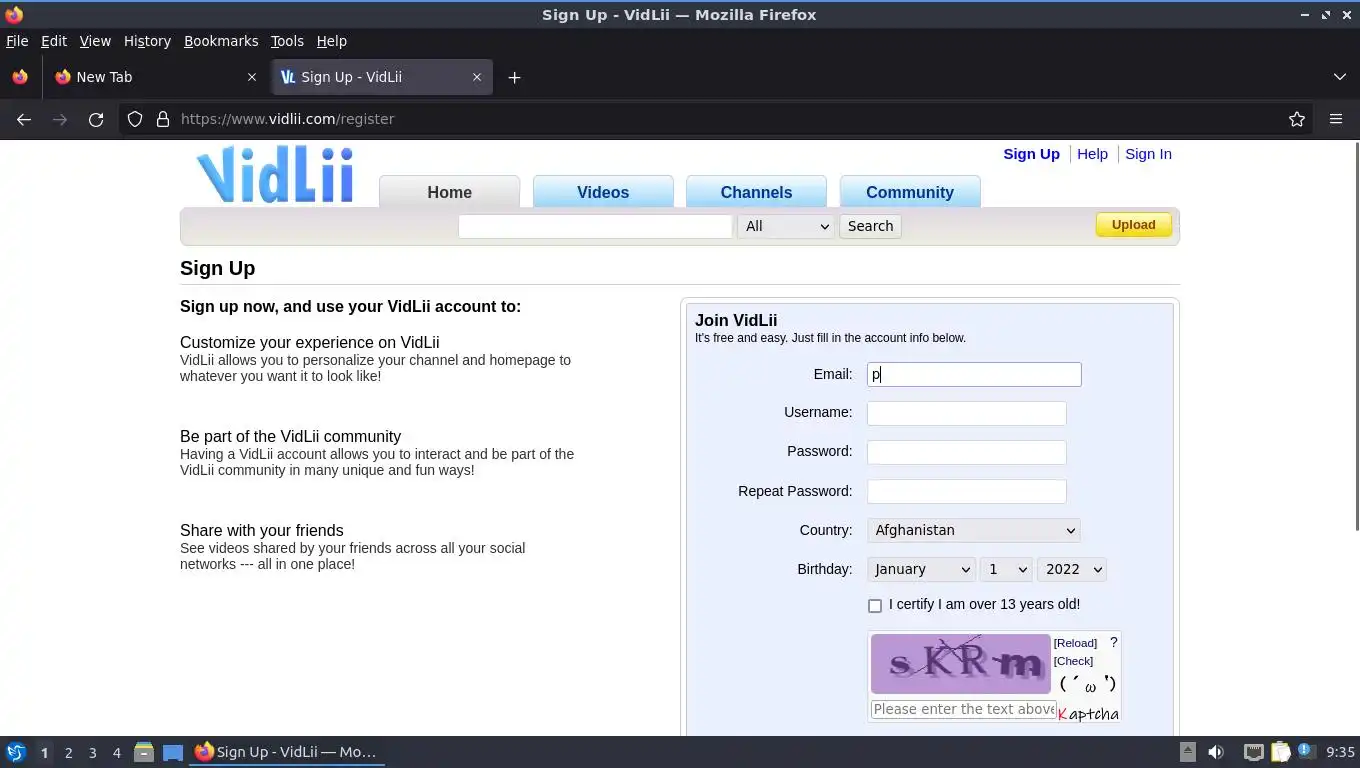Click the browser address bar URL
The width and height of the screenshot is (1360, 768).
[287, 119]
